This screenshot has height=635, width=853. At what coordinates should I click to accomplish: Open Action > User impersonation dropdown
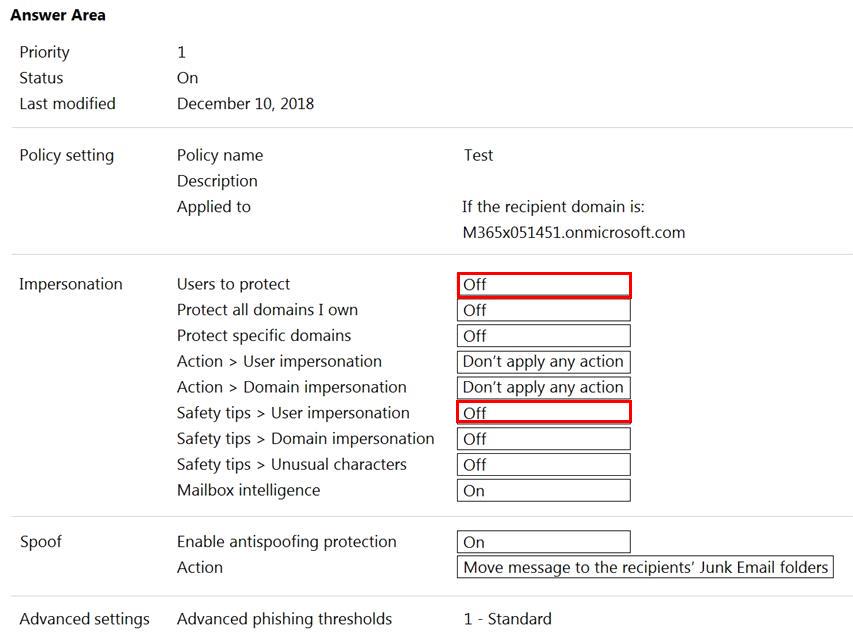(x=544, y=362)
